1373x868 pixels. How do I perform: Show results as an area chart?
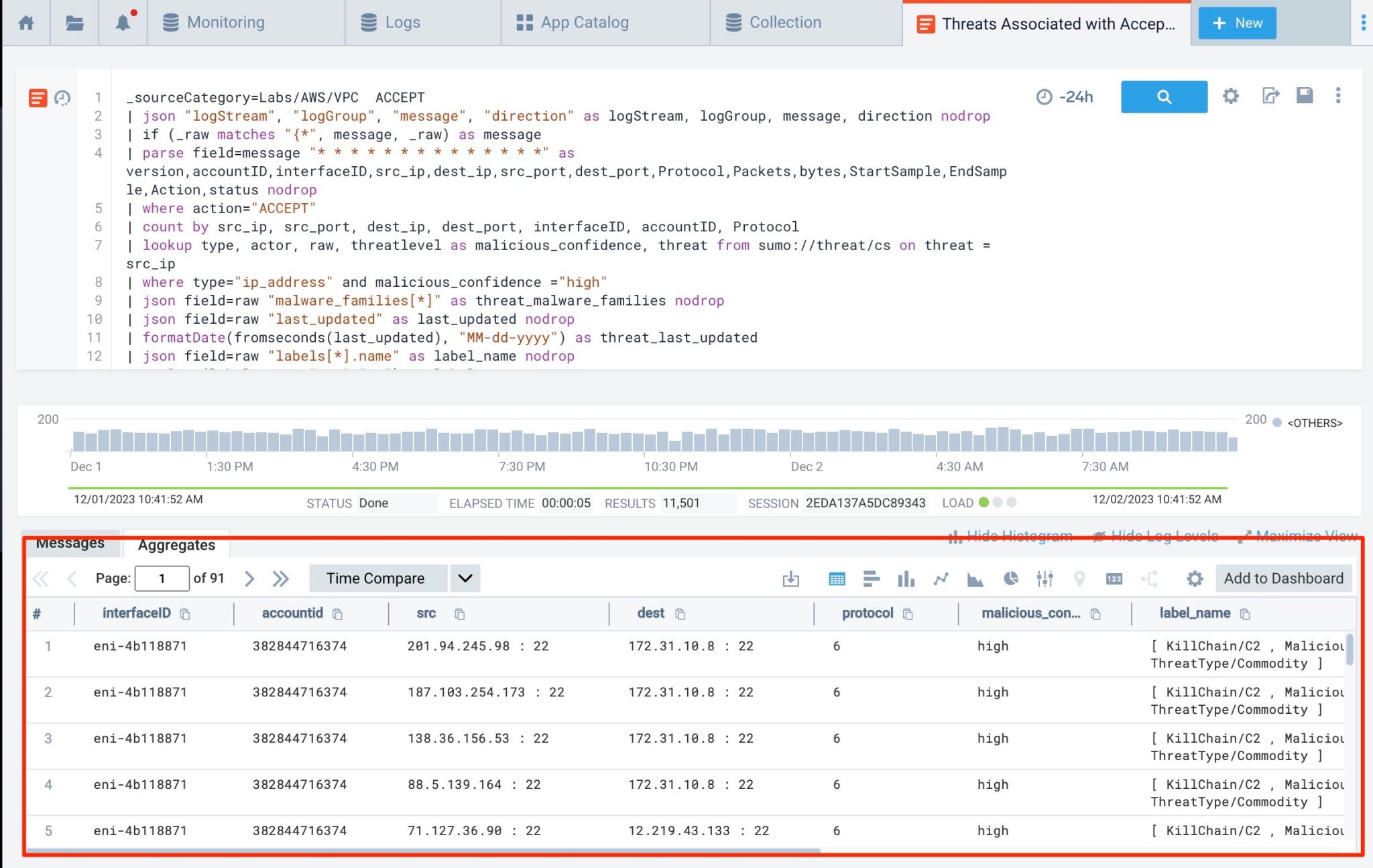tap(976, 578)
